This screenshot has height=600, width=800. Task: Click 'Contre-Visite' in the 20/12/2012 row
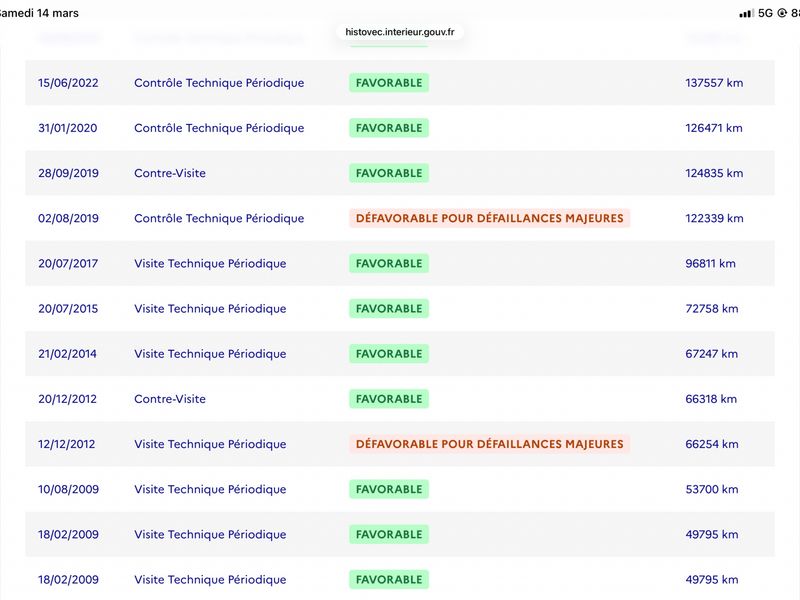170,399
